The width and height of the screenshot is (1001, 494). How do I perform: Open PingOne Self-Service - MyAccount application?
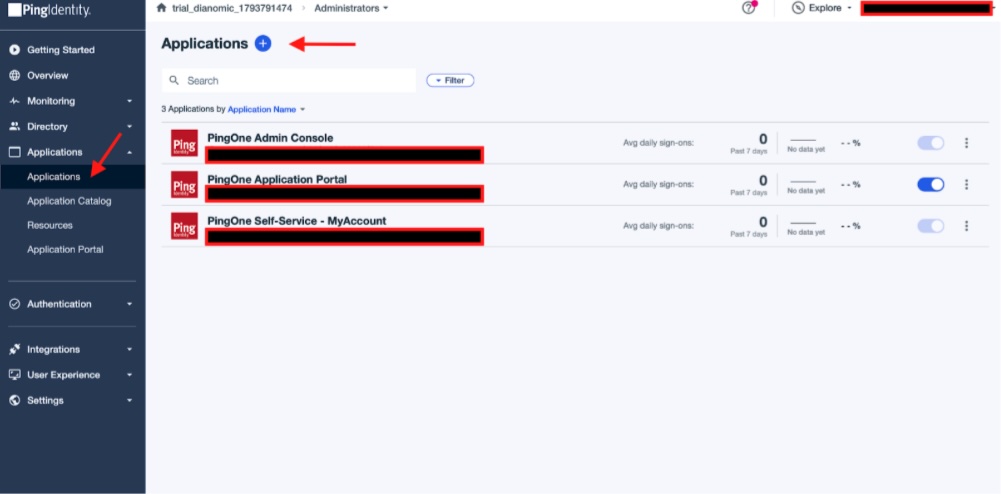pyautogui.click(x=297, y=221)
